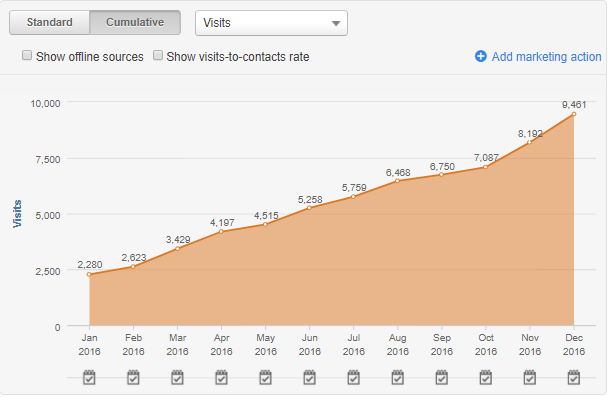
Task: Select the Feb 2016 data point 2,623
Action: (x=133, y=266)
